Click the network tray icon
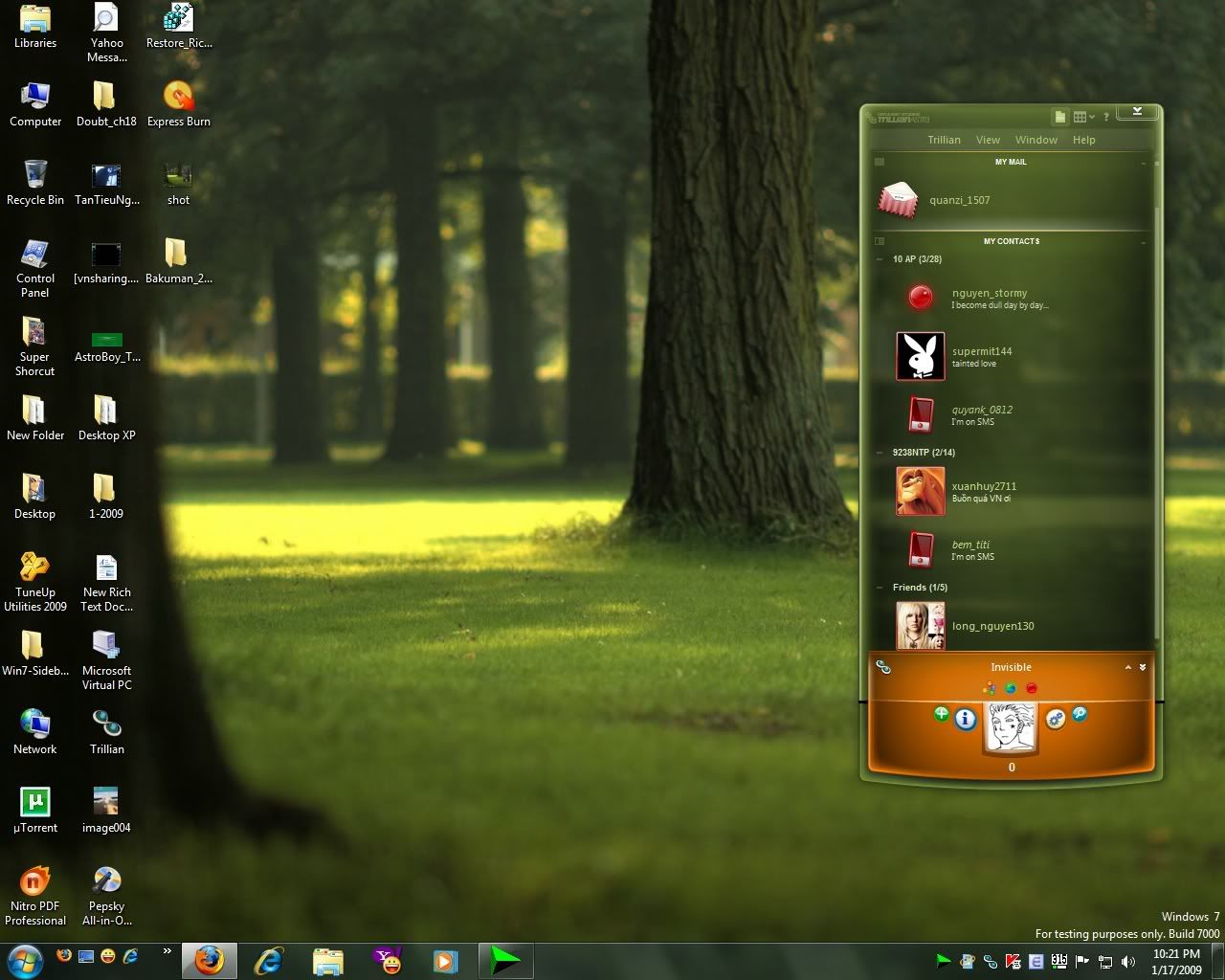This screenshot has height=980, width=1225. (1105, 962)
